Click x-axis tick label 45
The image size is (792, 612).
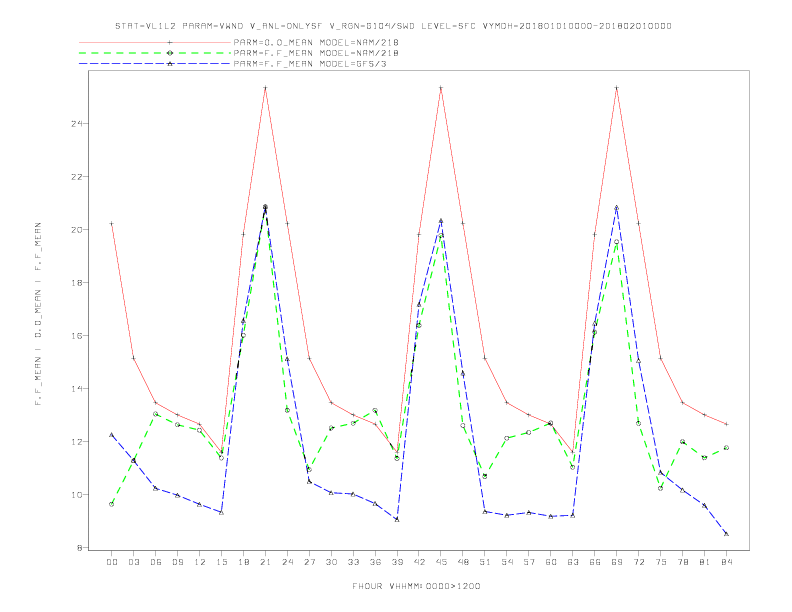click(x=441, y=562)
